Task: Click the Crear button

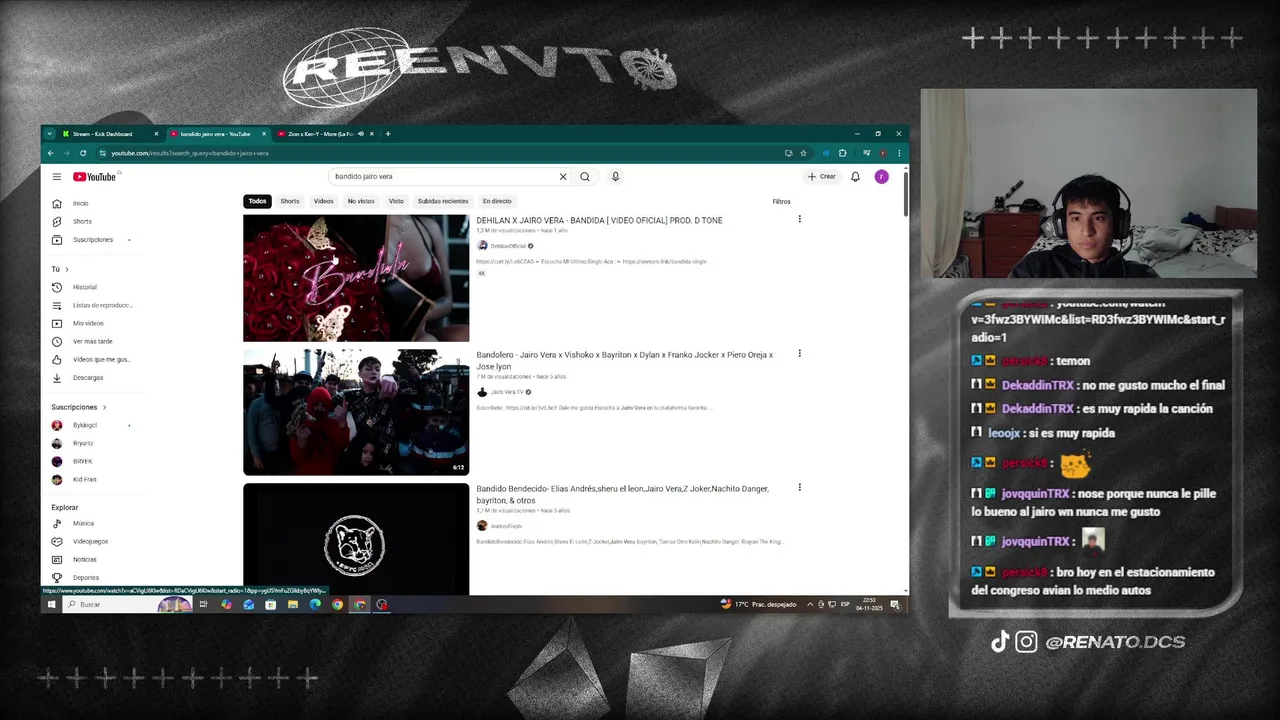Action: (x=822, y=176)
